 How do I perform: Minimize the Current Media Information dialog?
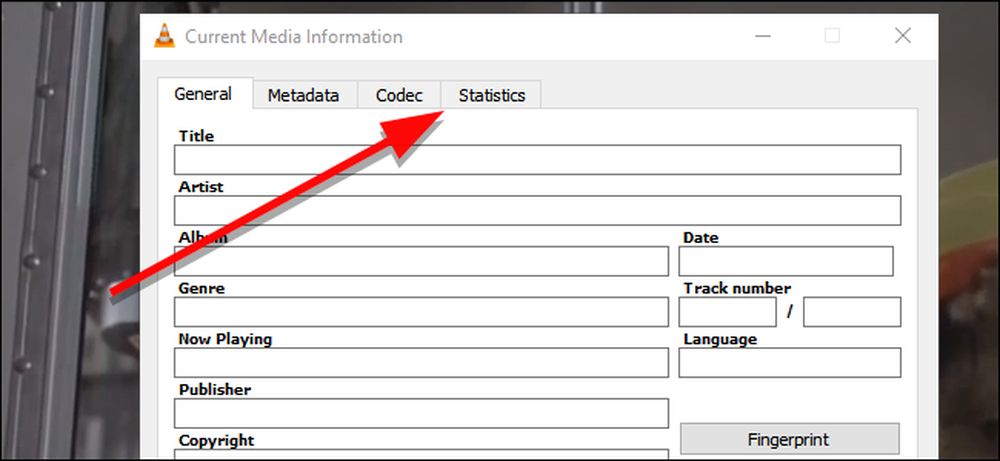tap(762, 36)
